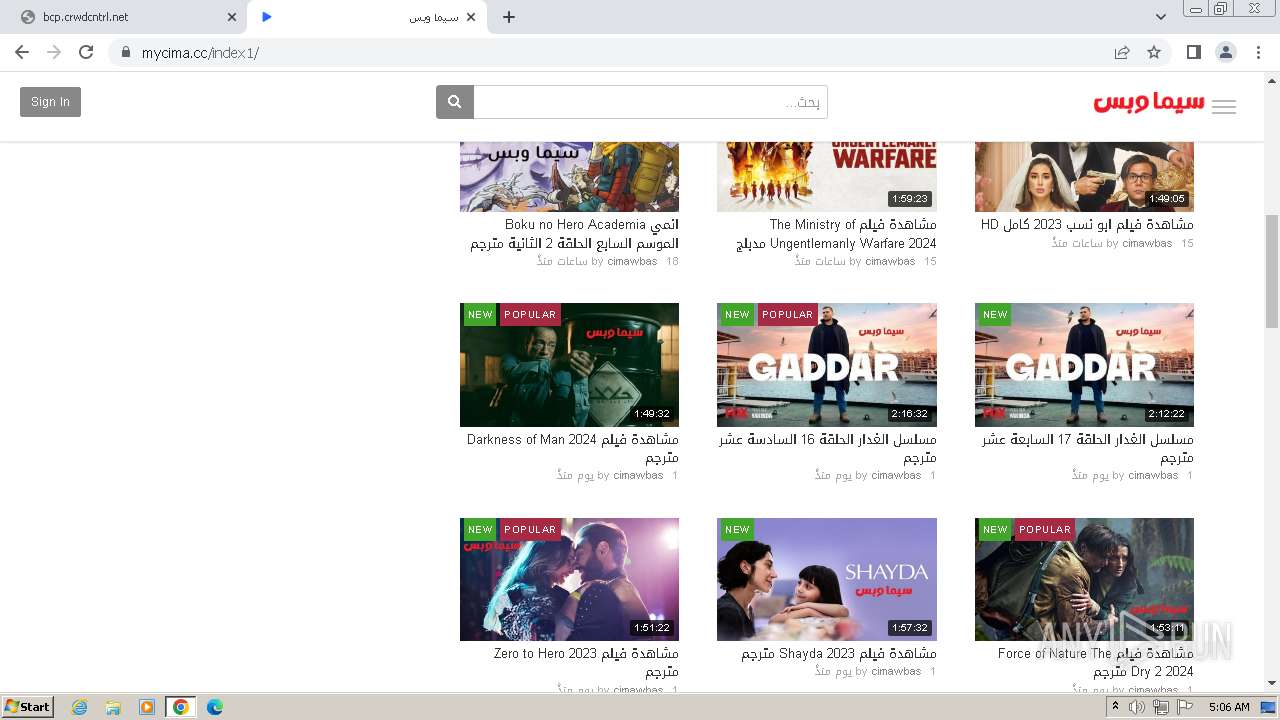
Task: Select the سيما وبس tab
Action: click(x=367, y=17)
